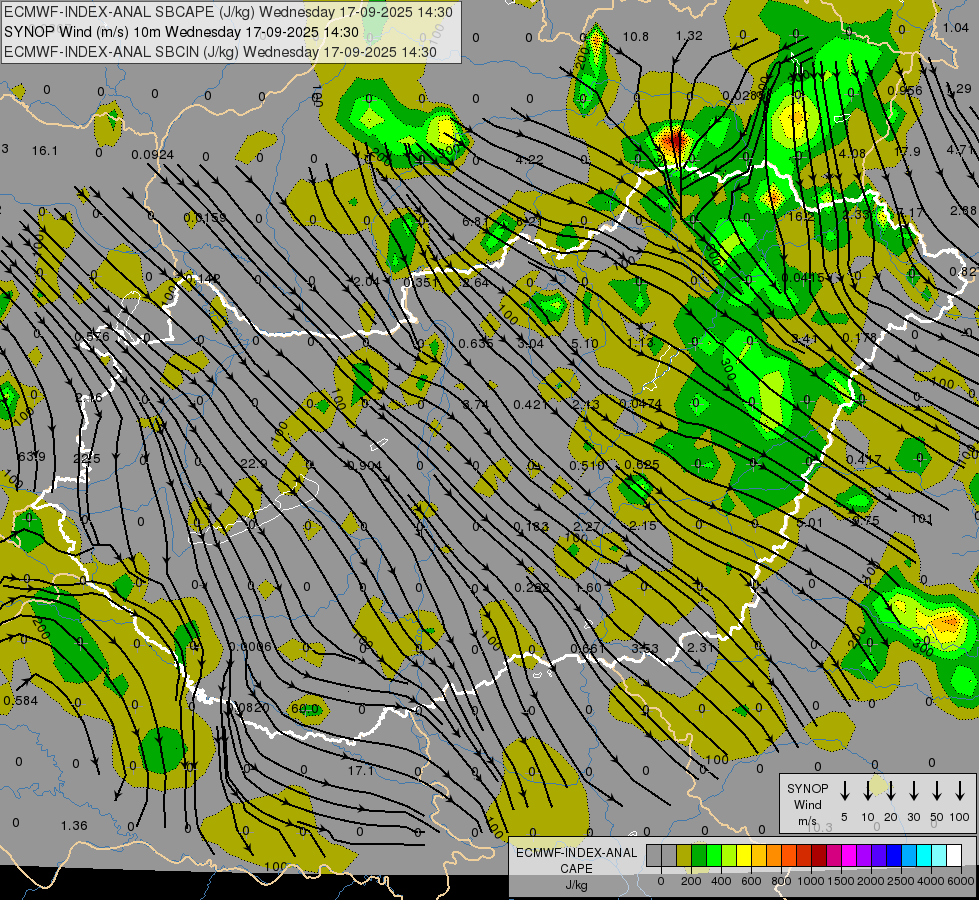Select the ECMWF-INDEX-ANAL SBCAPE title line

point(228,12)
